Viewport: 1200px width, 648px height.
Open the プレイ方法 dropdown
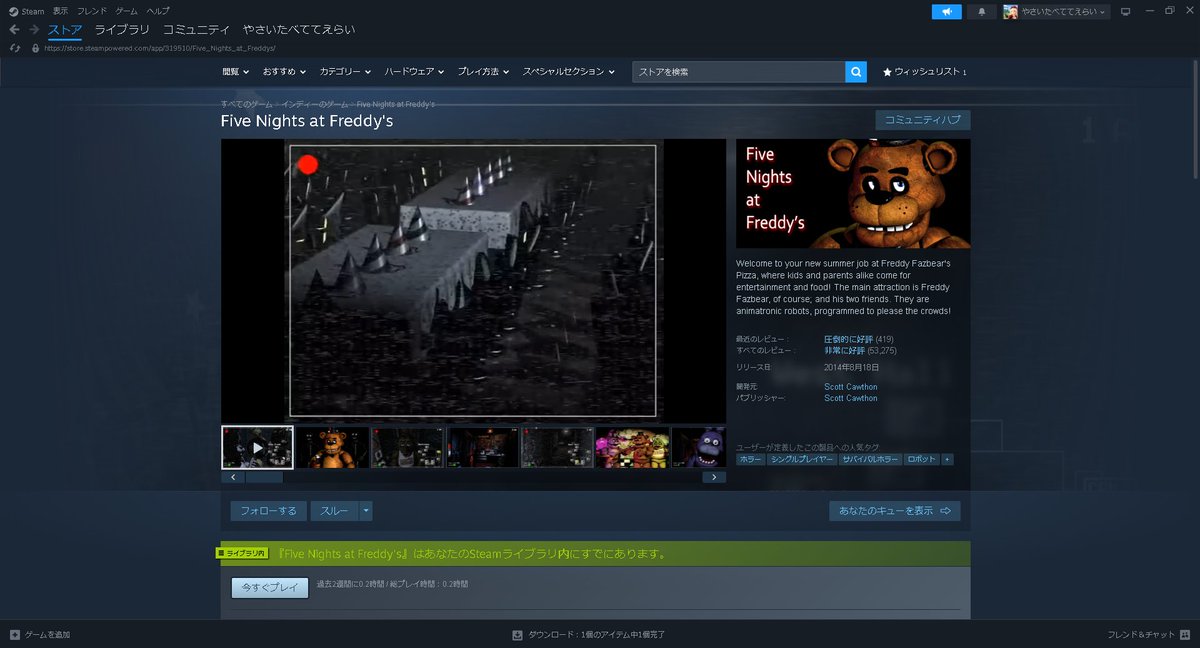tap(483, 72)
